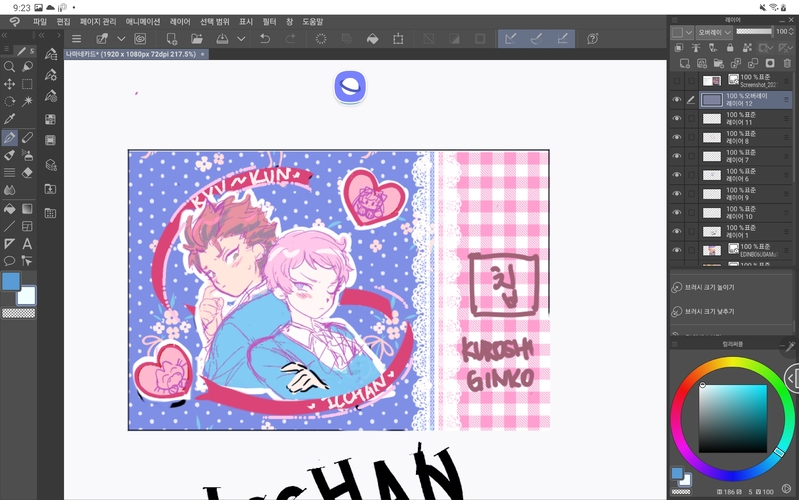Image resolution: width=799 pixels, height=500 pixels.
Task: Click the Open file folder icon
Action: tap(197, 39)
